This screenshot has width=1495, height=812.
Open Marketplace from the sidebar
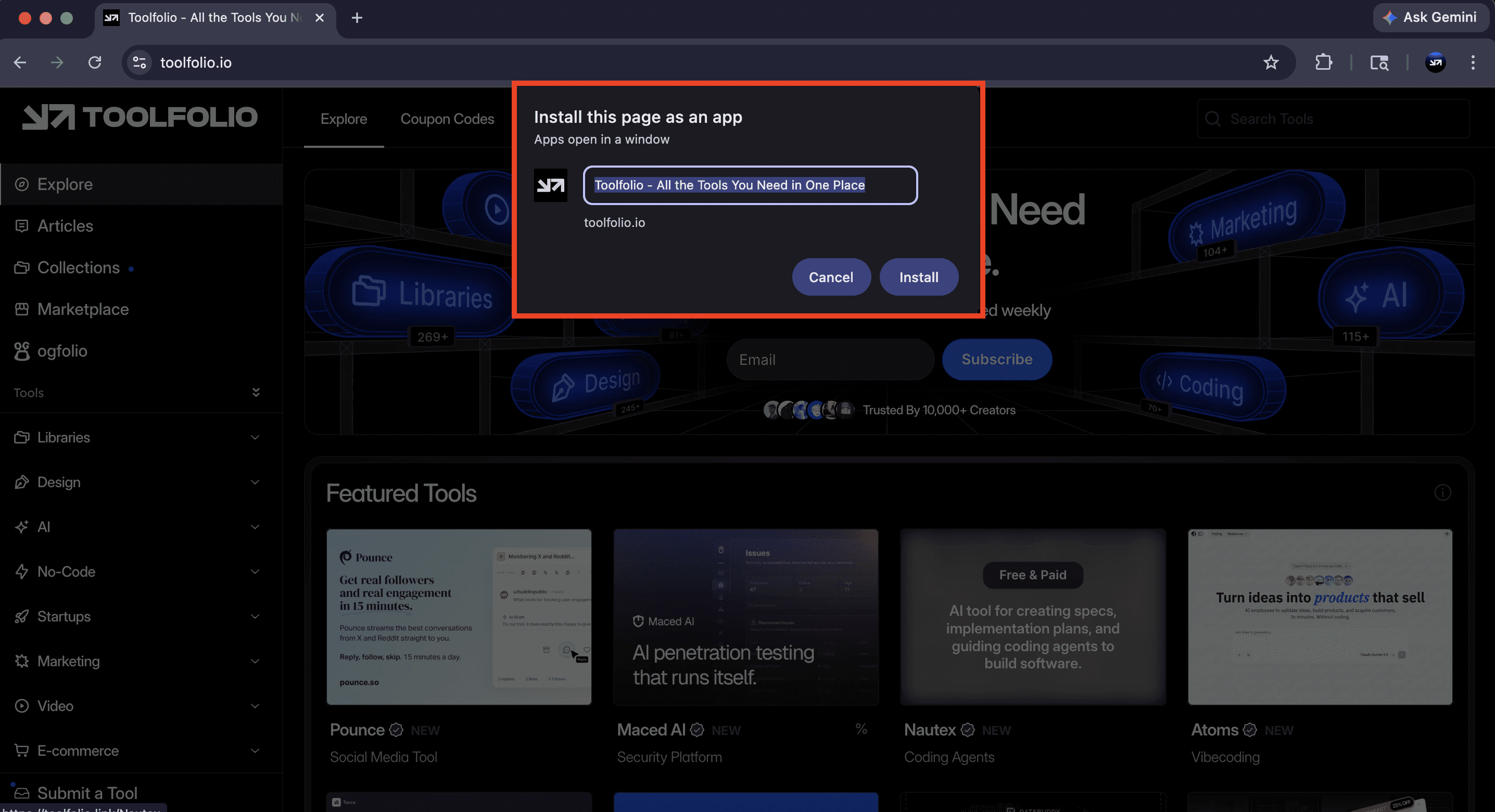82,309
